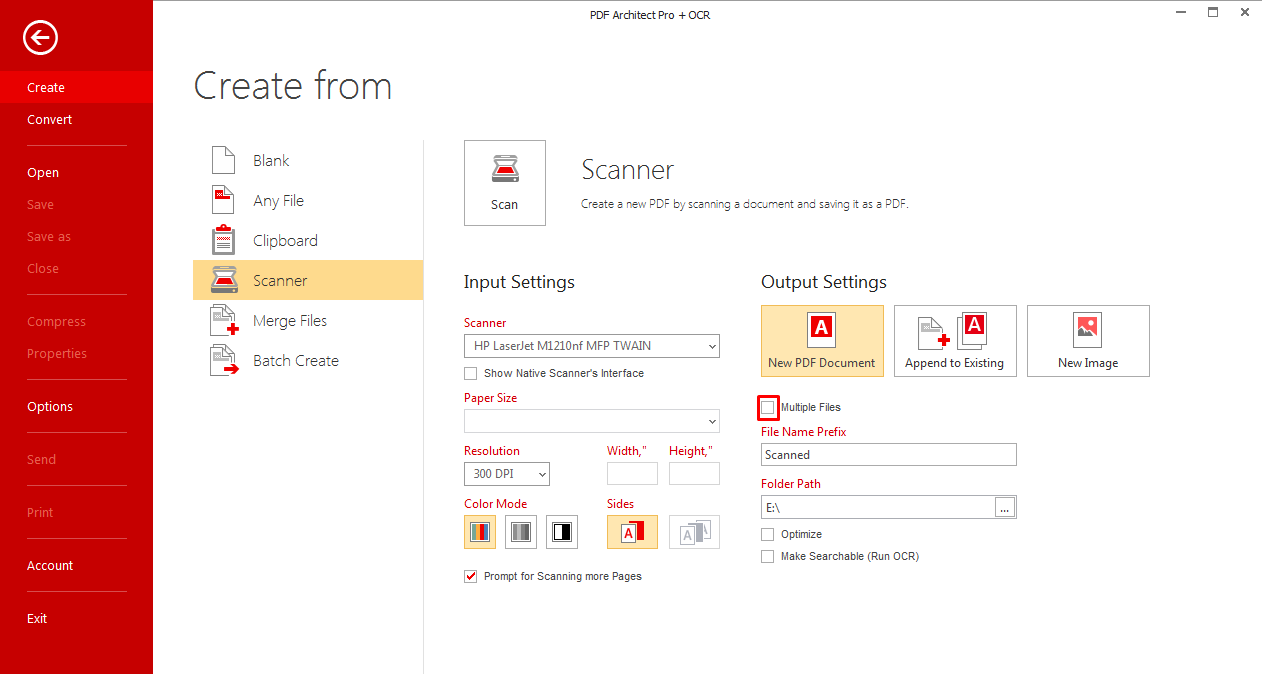Select the full color scan mode icon
The height and width of the screenshot is (674, 1262).
(x=480, y=532)
